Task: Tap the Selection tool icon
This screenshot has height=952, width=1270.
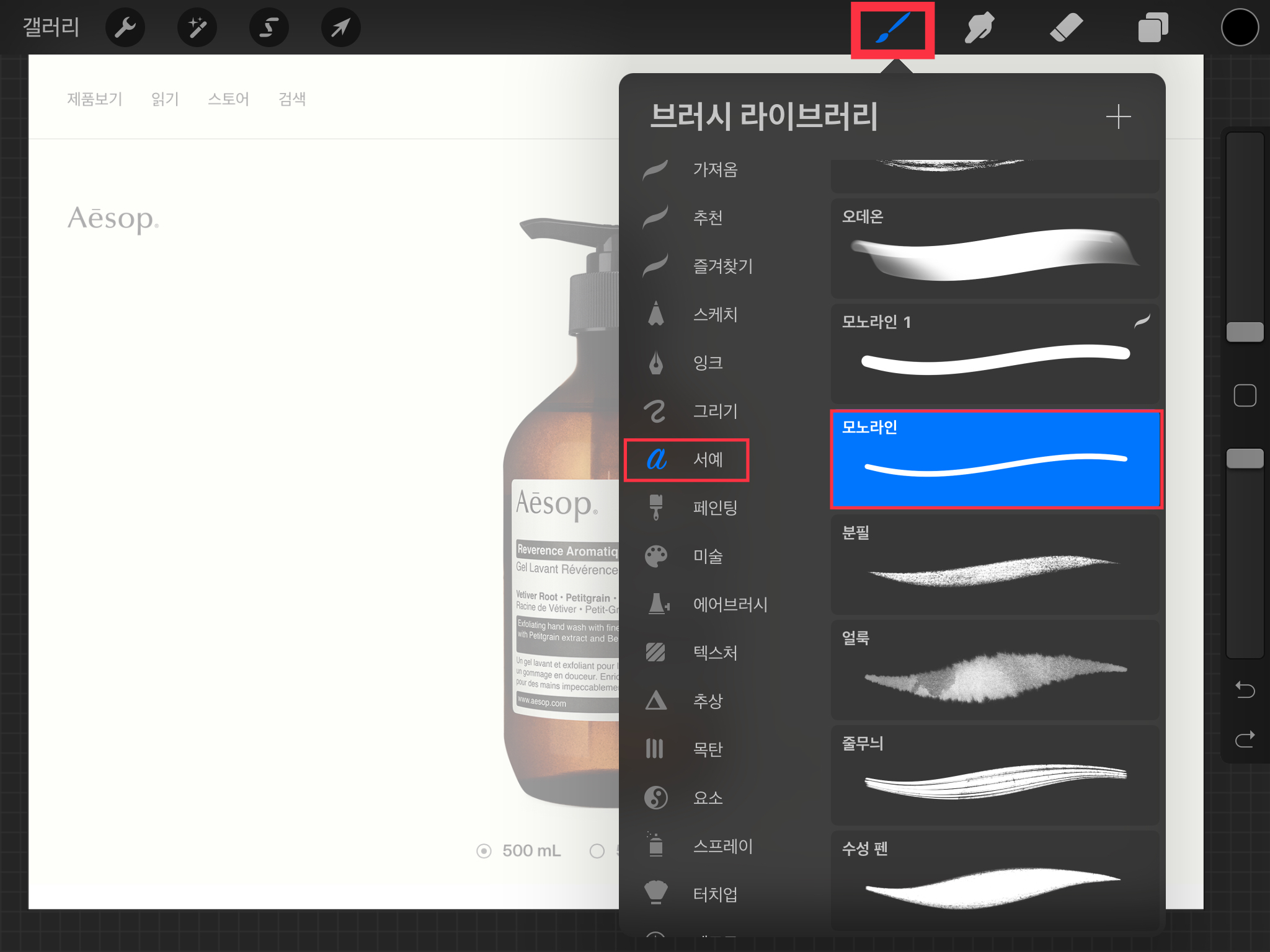Action: click(269, 28)
